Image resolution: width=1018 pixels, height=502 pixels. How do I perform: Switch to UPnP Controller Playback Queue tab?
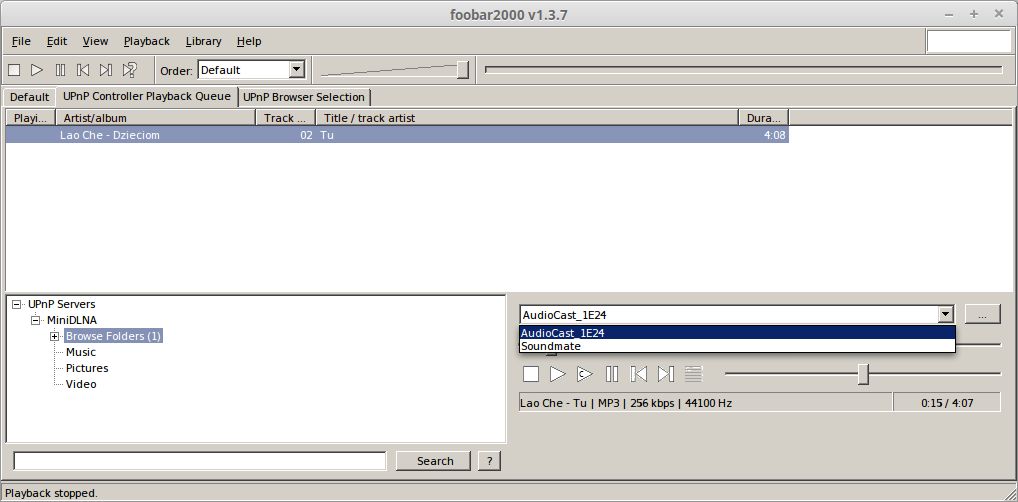click(147, 96)
